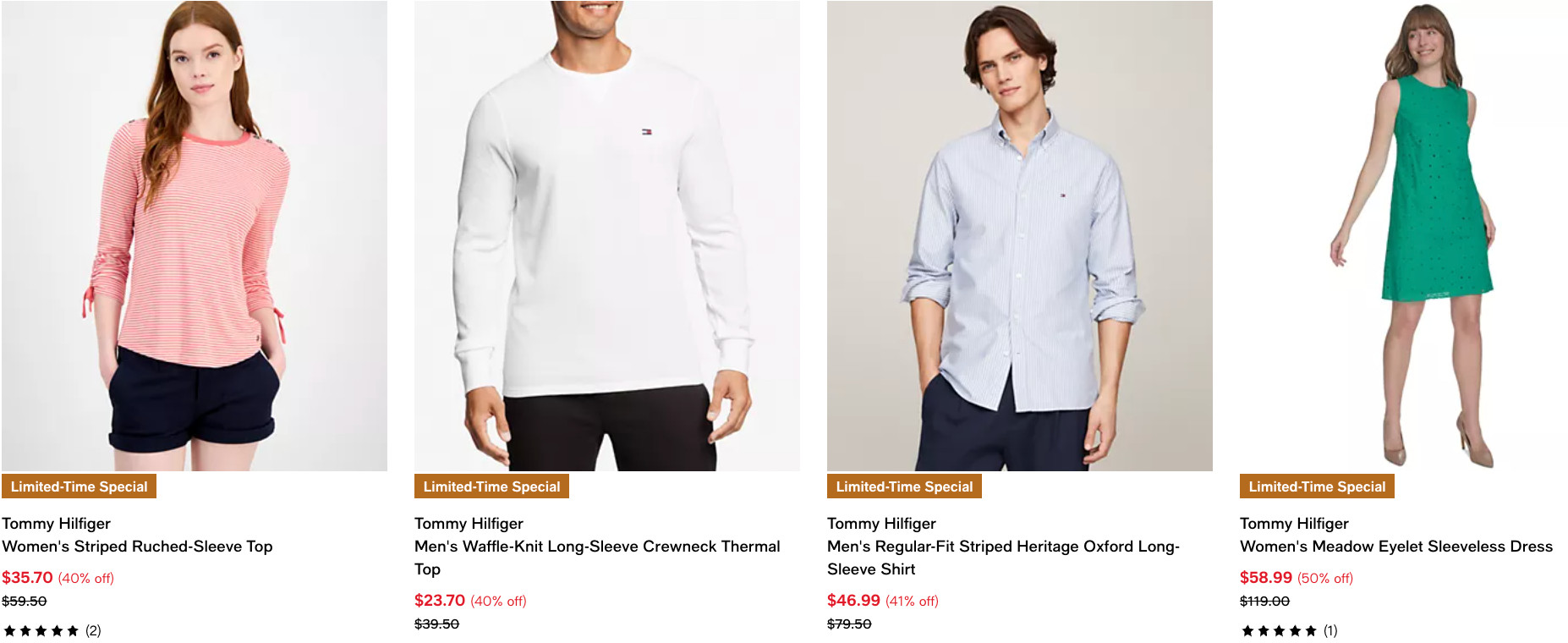Click Limited-Time Special badge under the green dress
Screen dimensions: 1568x643
tap(1317, 486)
